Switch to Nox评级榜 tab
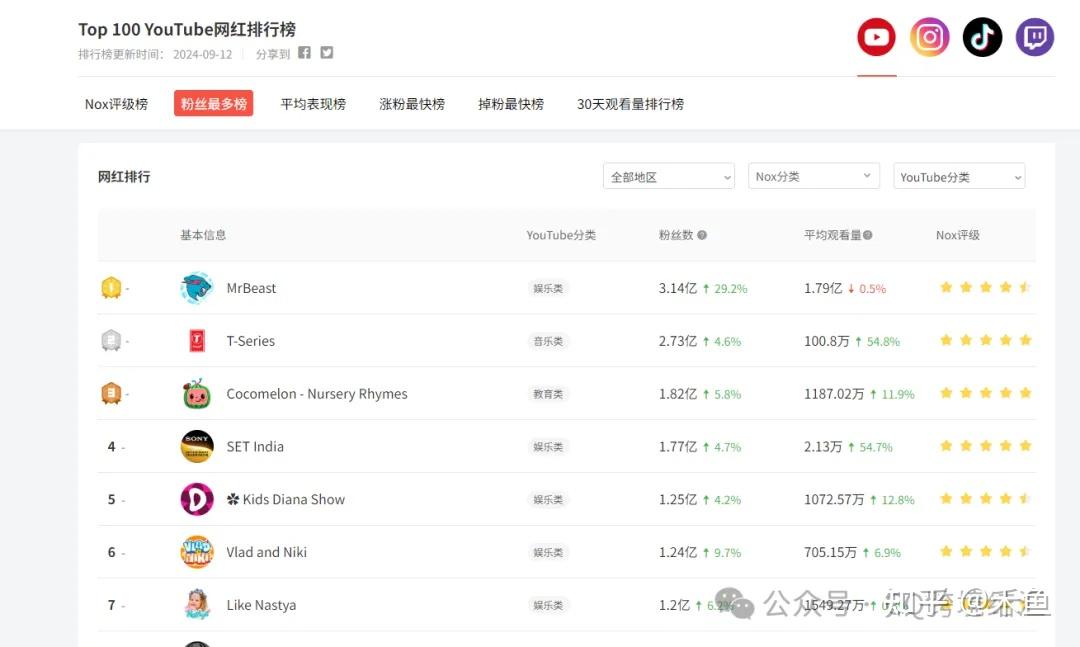 (x=116, y=104)
